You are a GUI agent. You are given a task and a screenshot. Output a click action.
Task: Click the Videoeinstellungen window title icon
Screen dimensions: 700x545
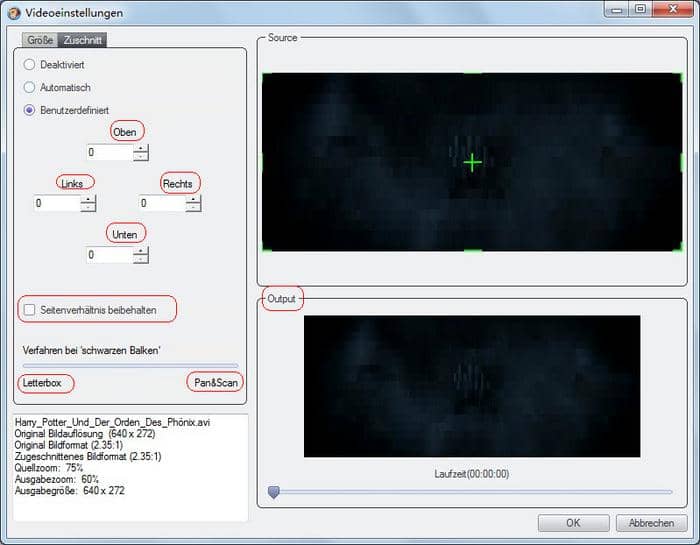[14, 13]
